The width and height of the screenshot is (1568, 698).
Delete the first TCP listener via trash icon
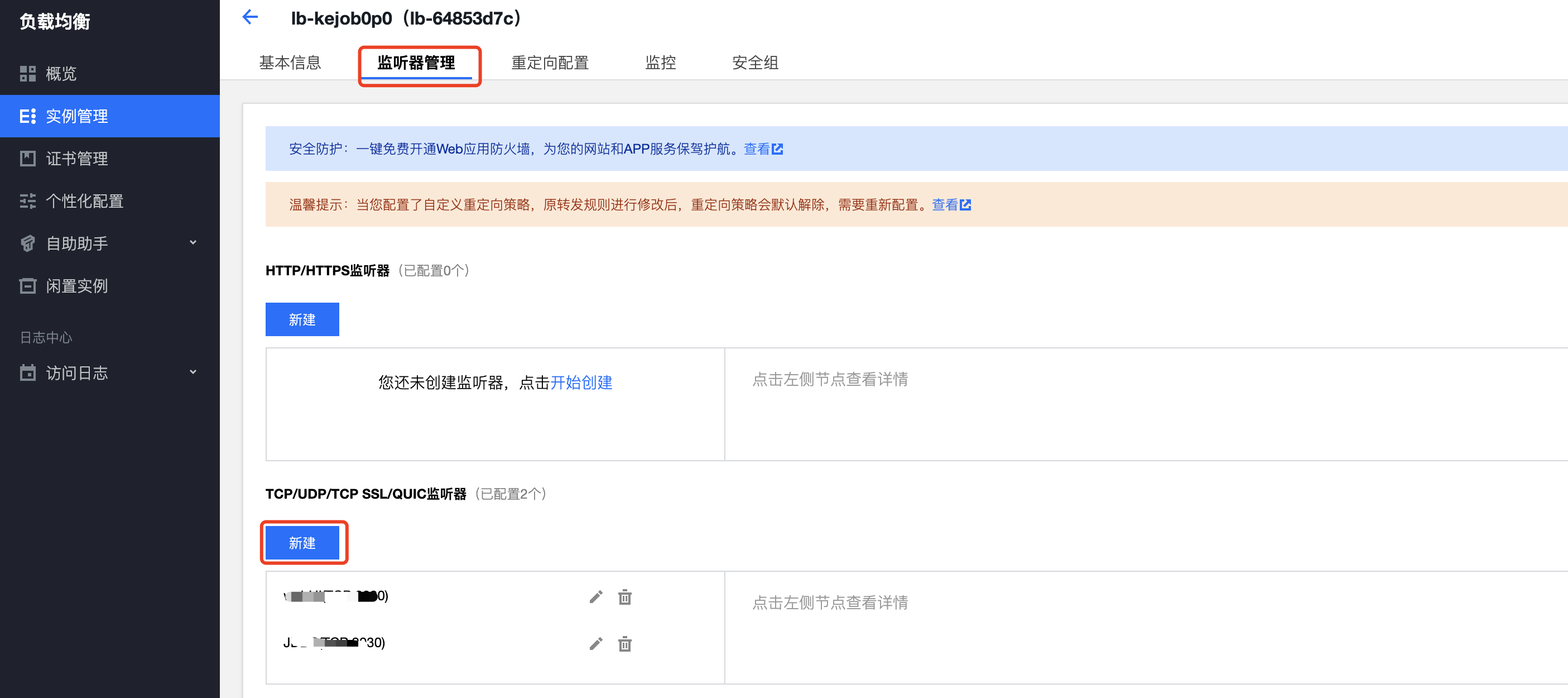pyautogui.click(x=624, y=597)
